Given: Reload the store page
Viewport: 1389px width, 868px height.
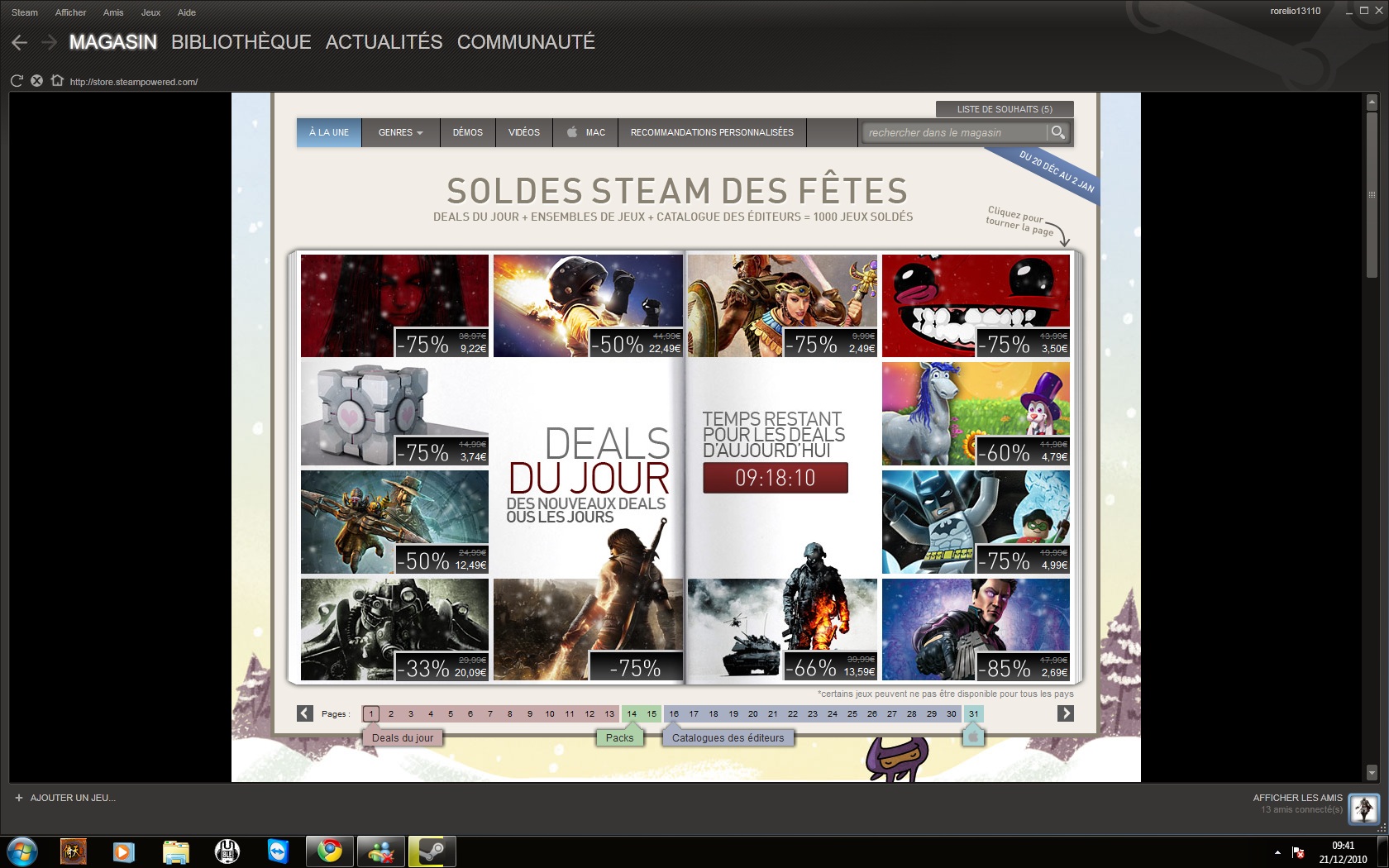Looking at the screenshot, I should 17,81.
